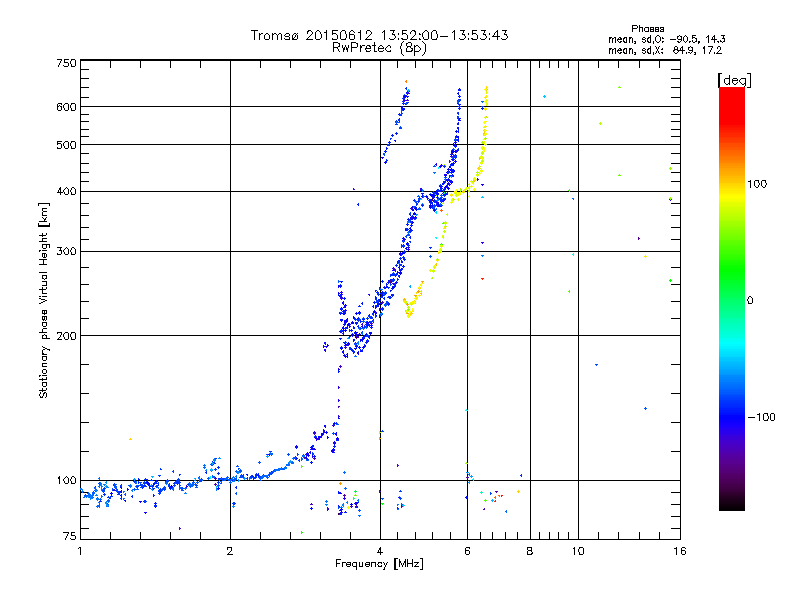Click the y-axis tick label '200'
Screen dimensions: 800x600
[66, 336]
